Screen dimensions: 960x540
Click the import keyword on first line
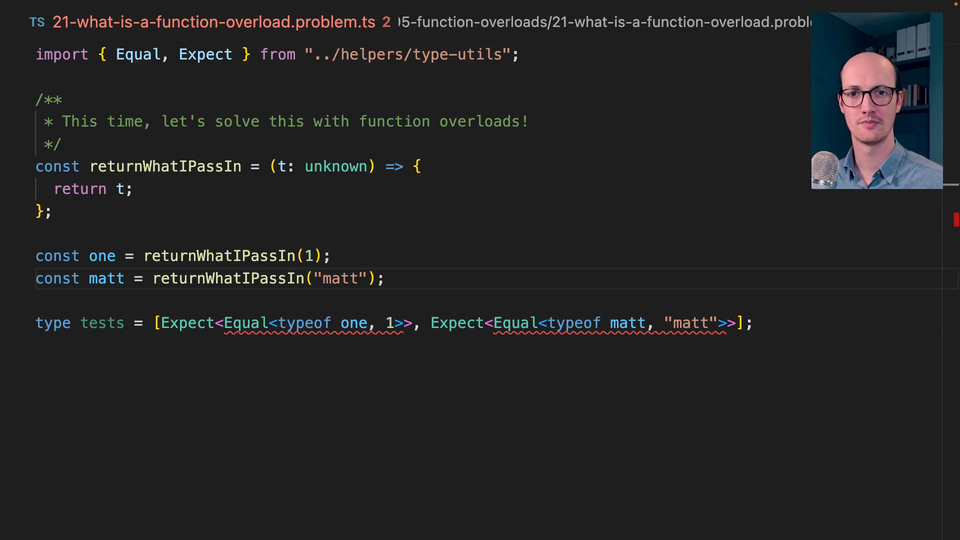(x=62, y=54)
